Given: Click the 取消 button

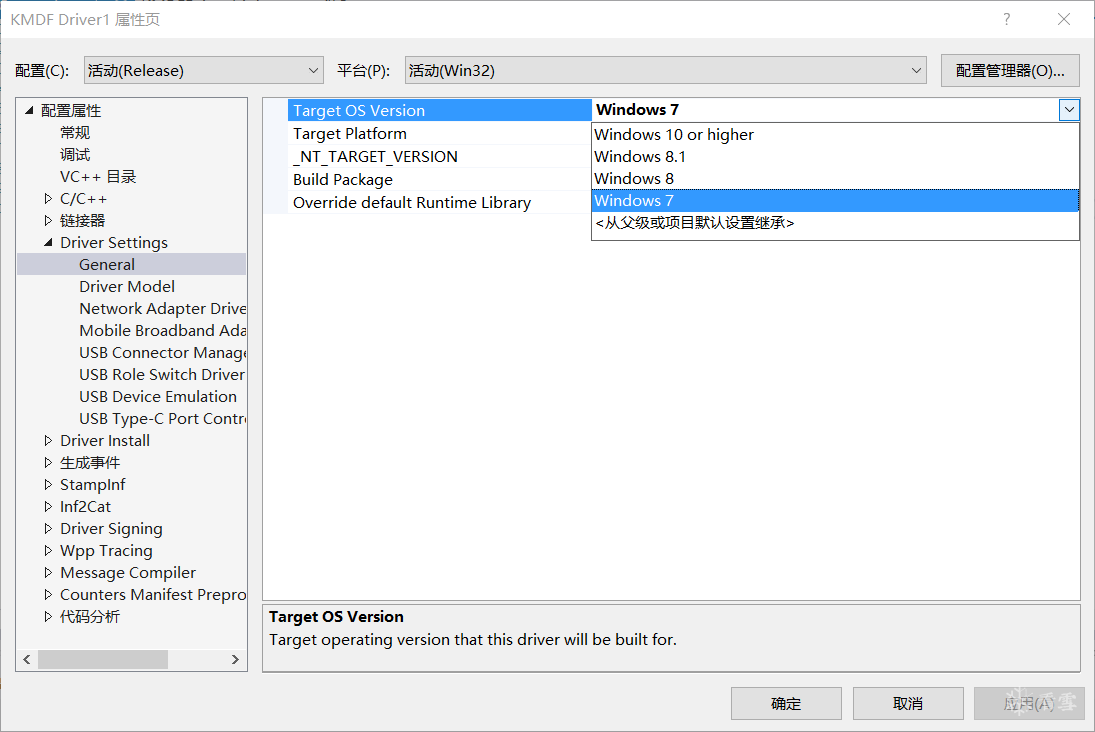Looking at the screenshot, I should tap(908, 703).
